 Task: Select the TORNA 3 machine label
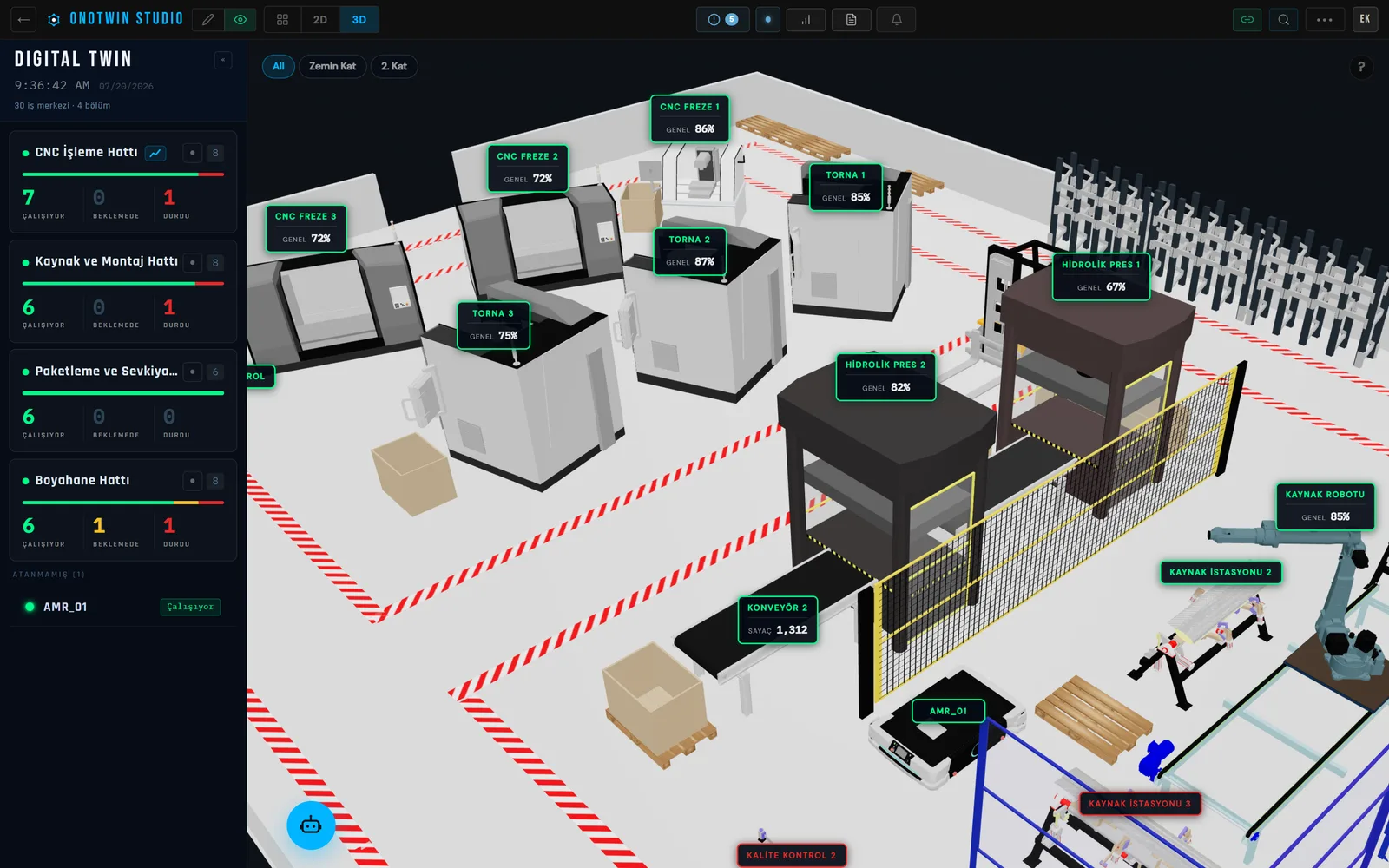coord(493,325)
